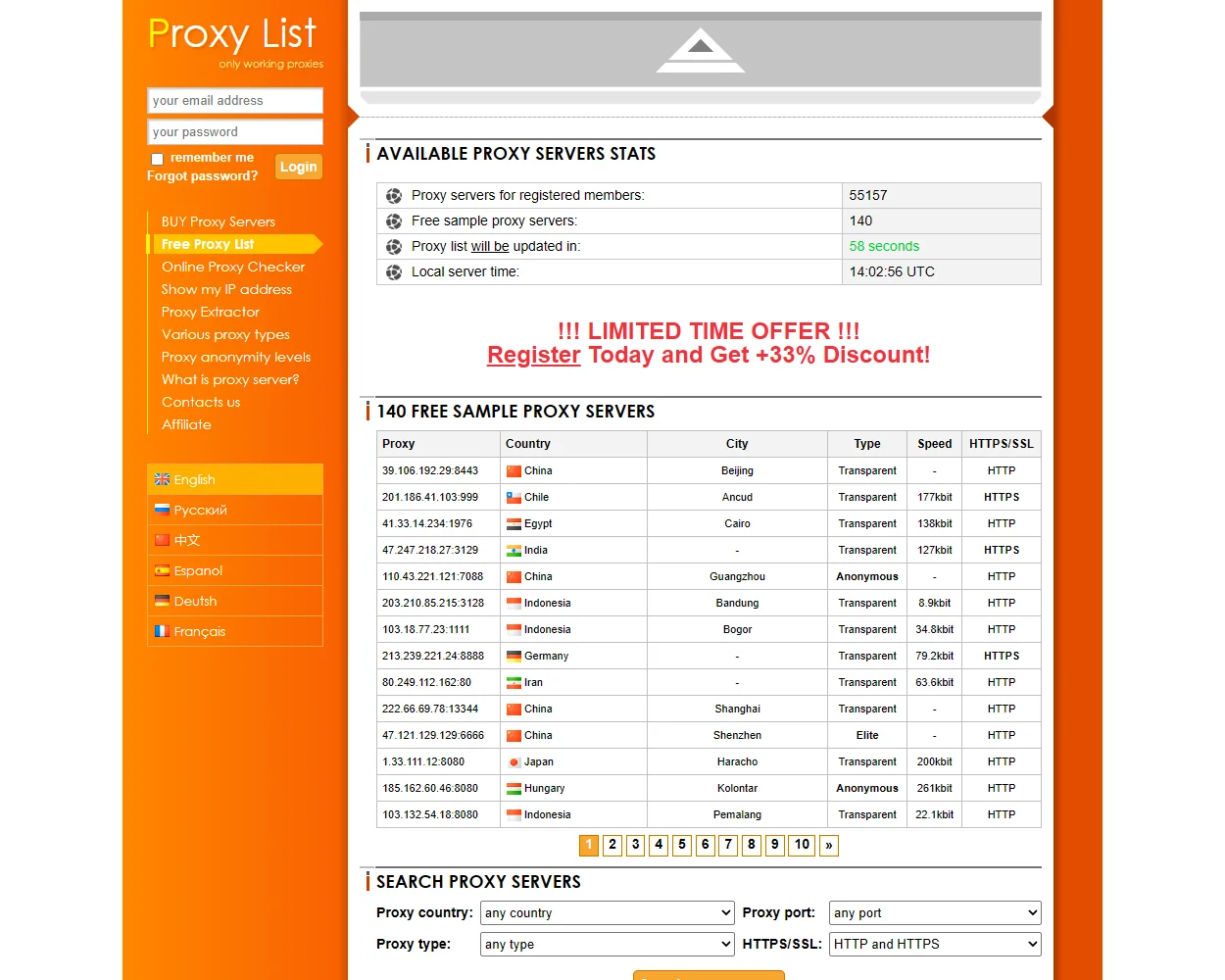Image resolution: width=1225 pixels, height=980 pixels.
Task: Click the Country column header
Action: pos(573,444)
